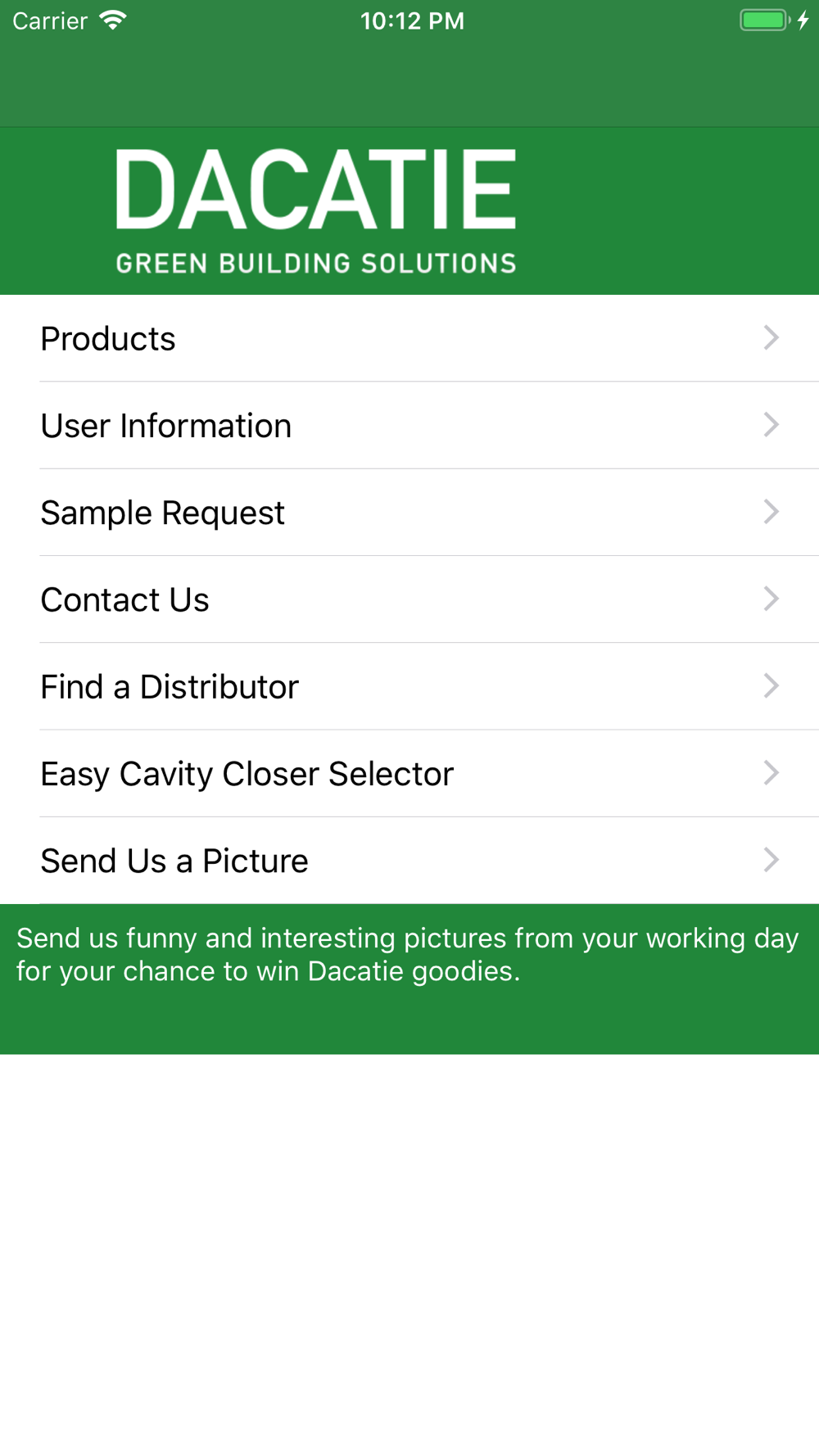
Task: Click chevron arrow on Products row
Action: (x=771, y=337)
